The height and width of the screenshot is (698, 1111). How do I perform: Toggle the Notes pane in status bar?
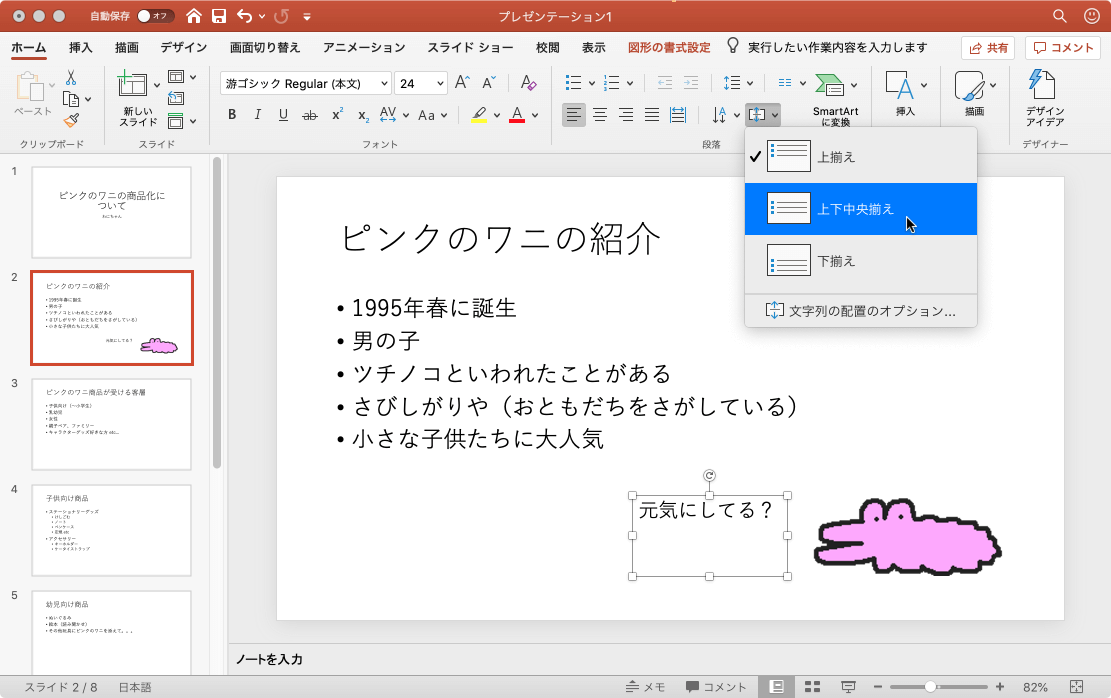click(645, 687)
